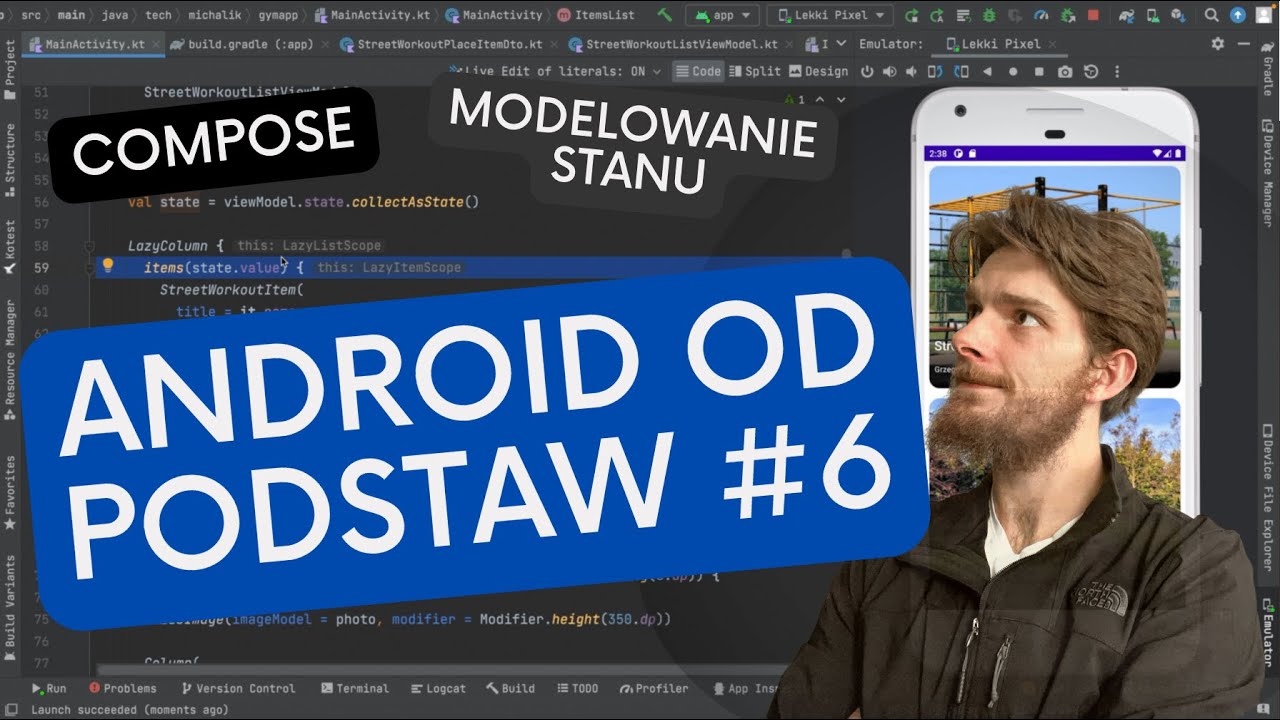Rotate the emulator right
This screenshot has height=720, width=1280.
tap(961, 72)
